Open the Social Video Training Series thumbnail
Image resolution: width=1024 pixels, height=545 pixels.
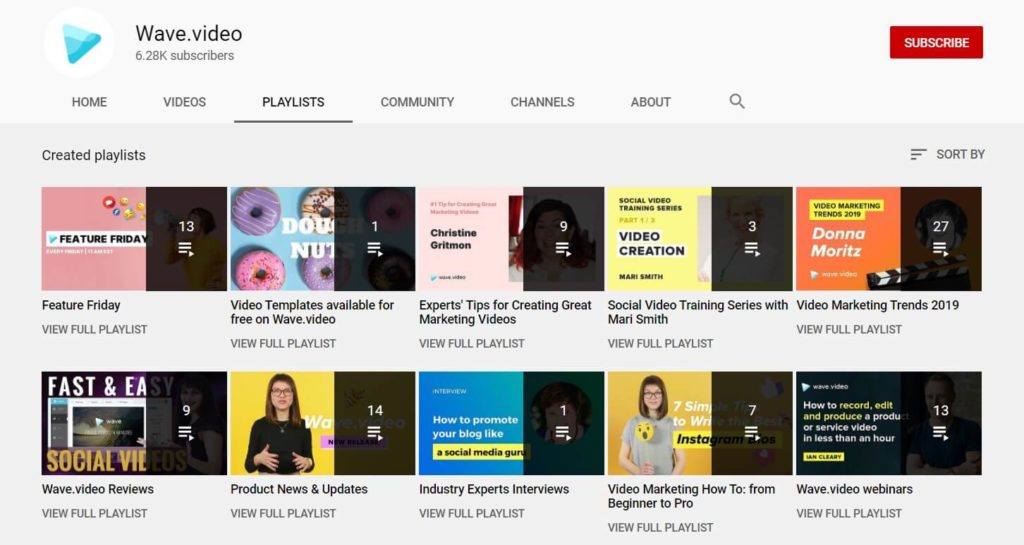click(660, 238)
